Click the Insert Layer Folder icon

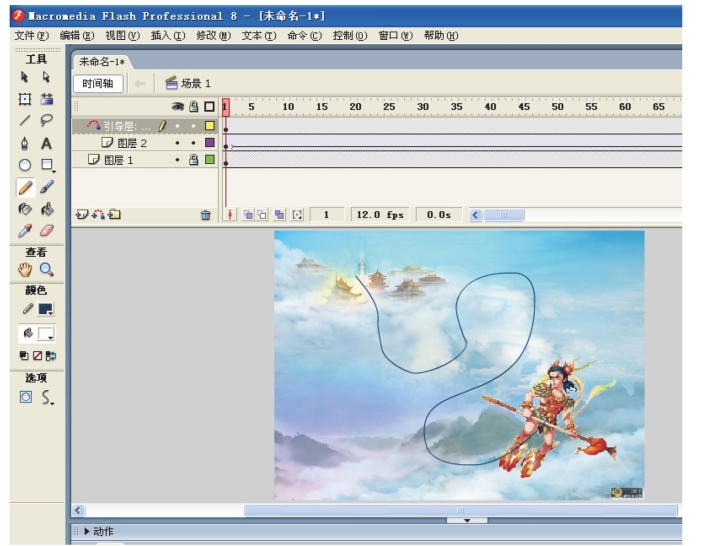pyautogui.click(x=114, y=214)
